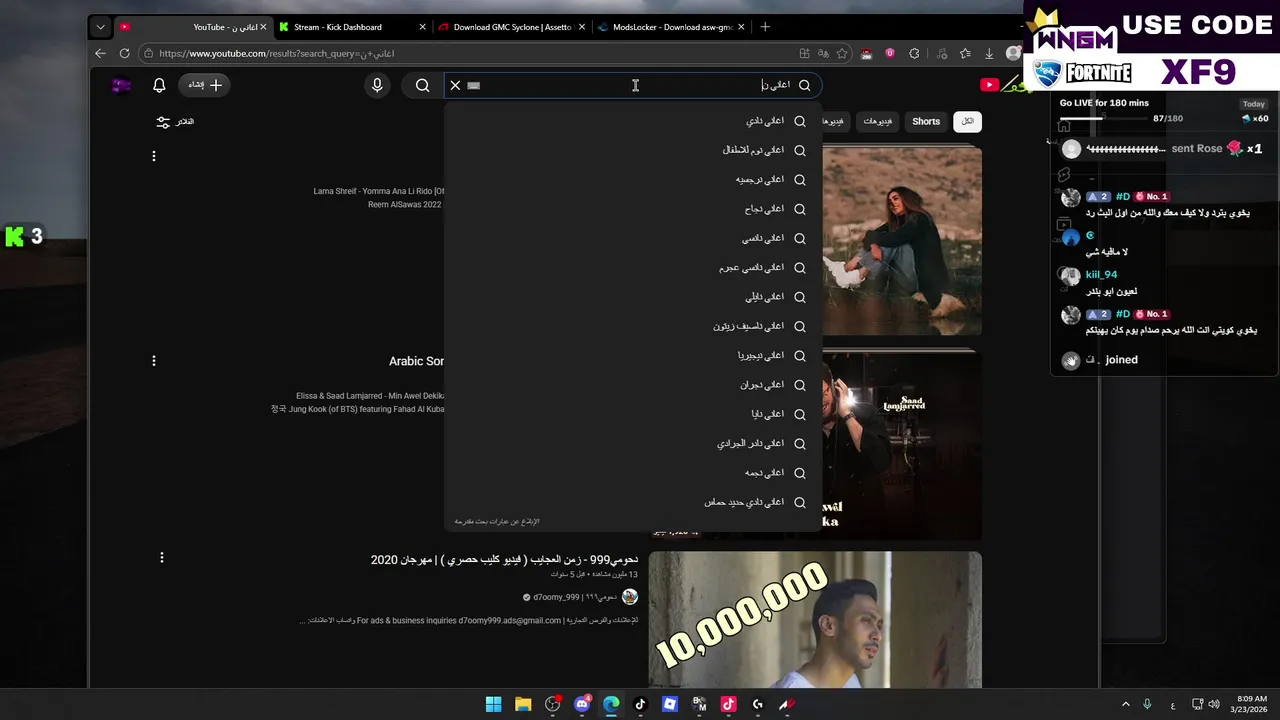The image size is (1280, 720).
Task: Choose suggestion 'اغاني نوم للاطفال'
Action: point(633,150)
